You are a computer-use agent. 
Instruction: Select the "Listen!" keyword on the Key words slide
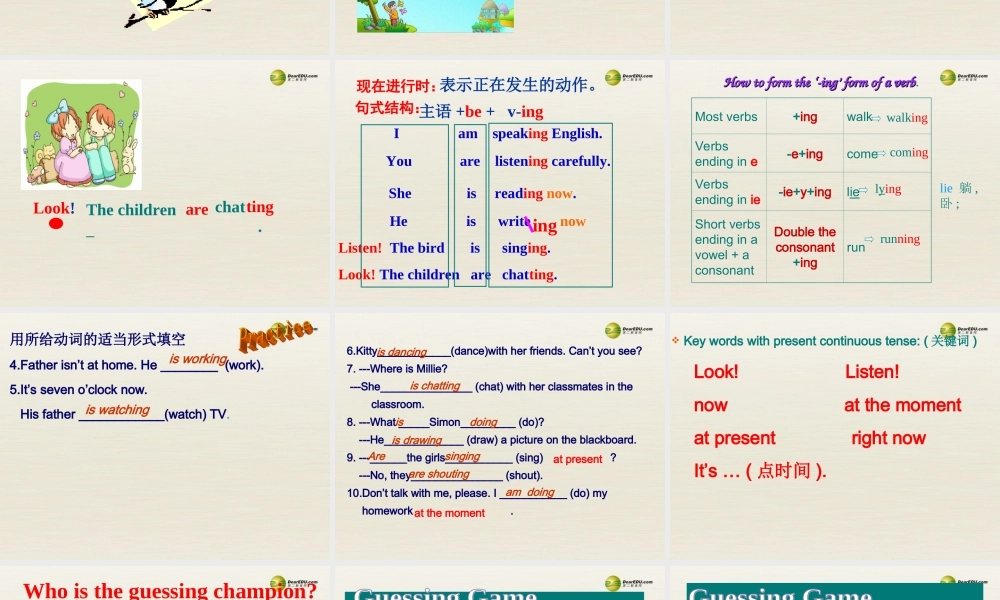[x=872, y=372]
